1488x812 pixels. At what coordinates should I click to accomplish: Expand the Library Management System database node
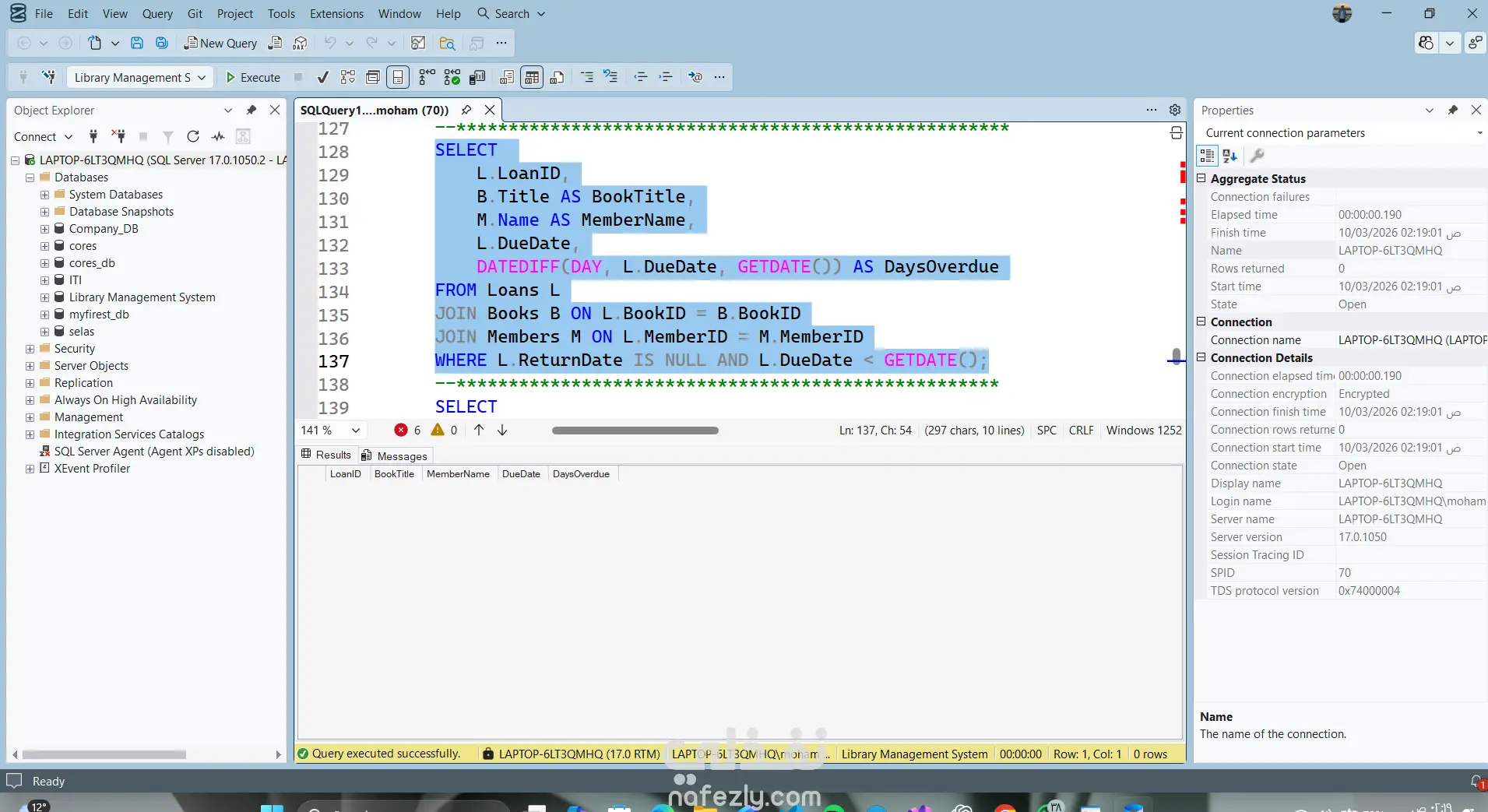pos(44,297)
